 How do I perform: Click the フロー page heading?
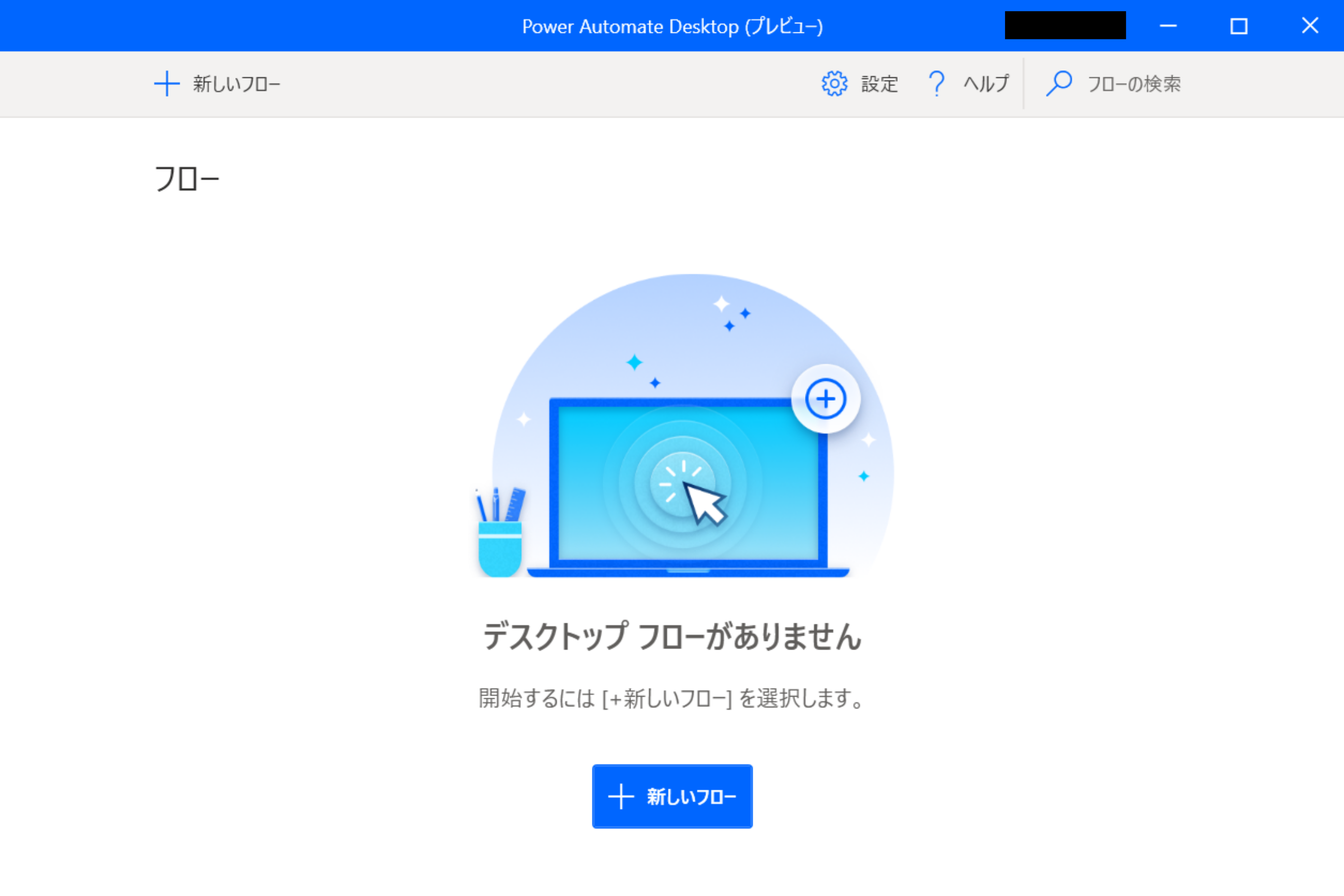tap(187, 178)
